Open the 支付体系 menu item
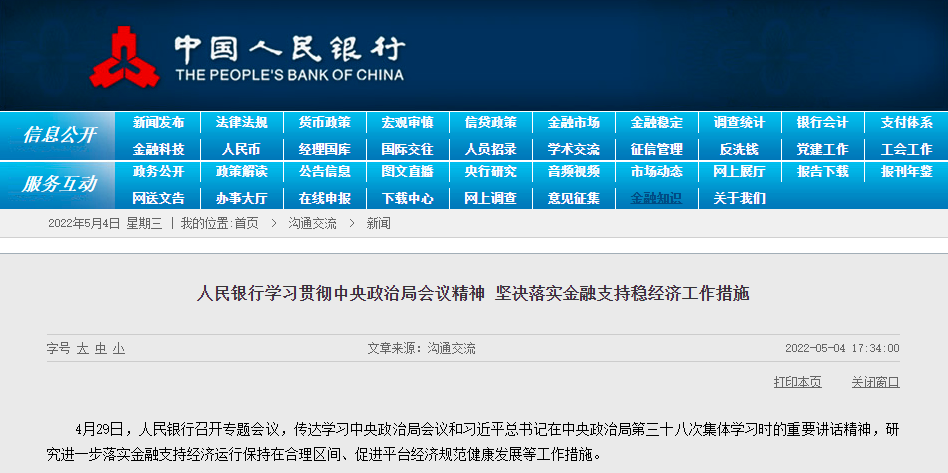 click(x=906, y=122)
